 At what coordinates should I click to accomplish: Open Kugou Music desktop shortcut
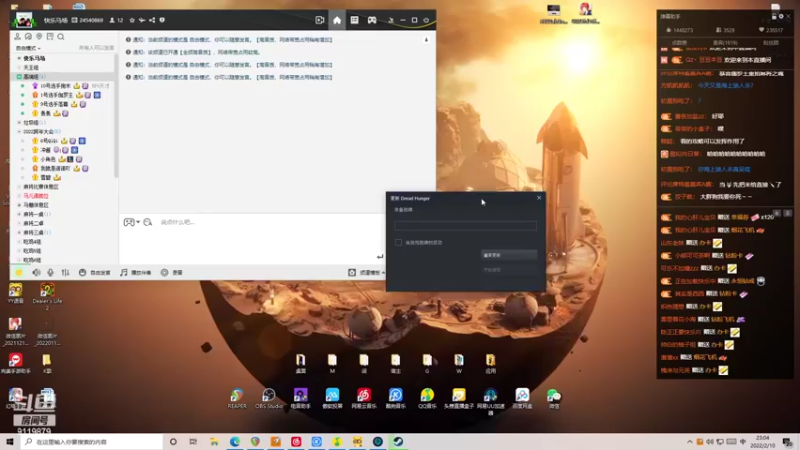(x=395, y=398)
